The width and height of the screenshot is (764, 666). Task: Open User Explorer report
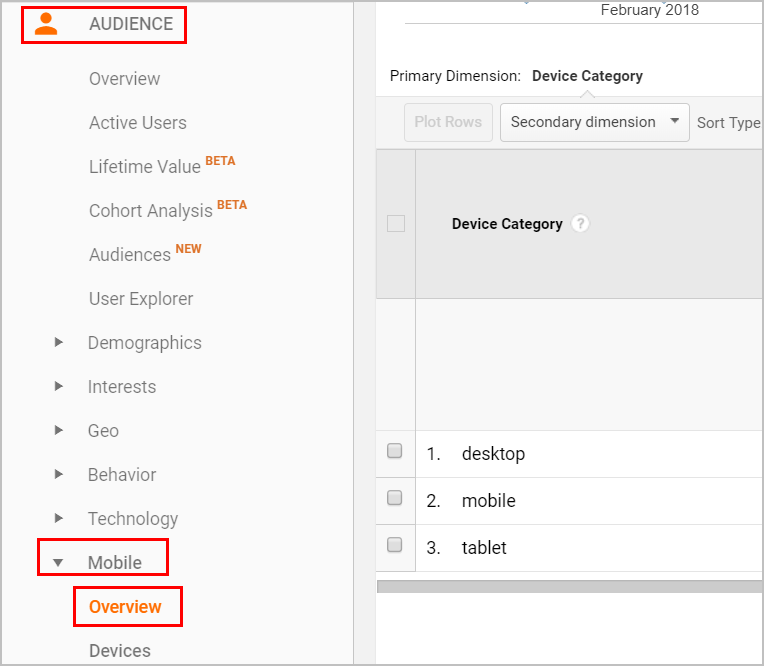[x=141, y=299]
